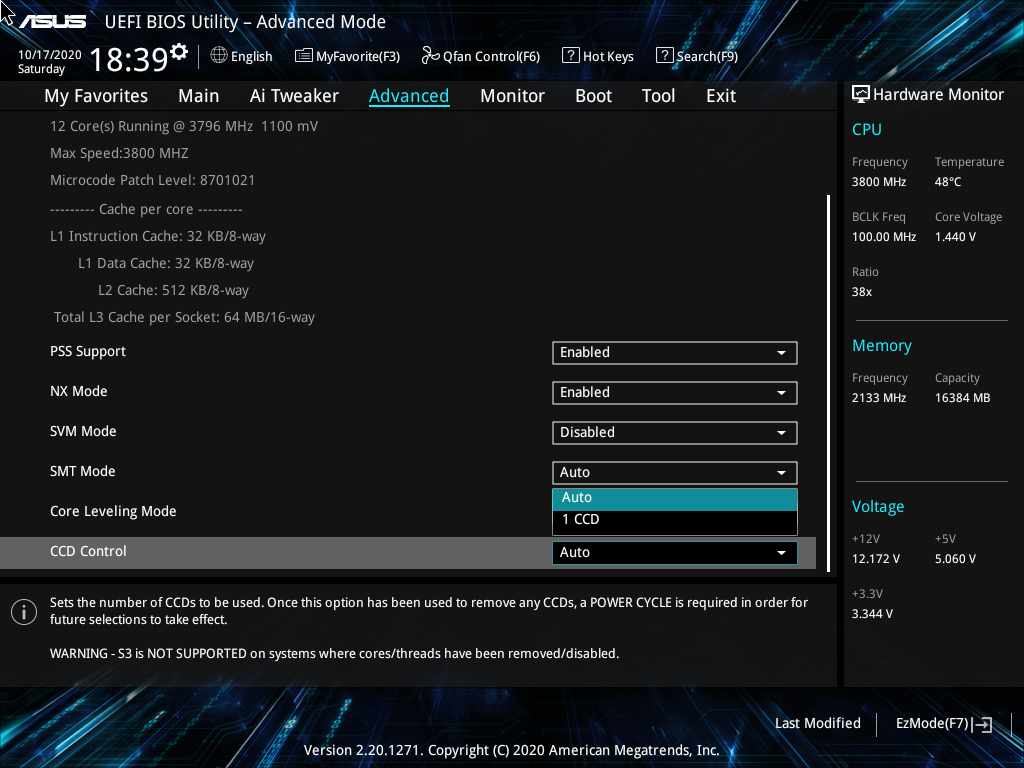Image resolution: width=1024 pixels, height=768 pixels.
Task: Open the My Favorites tab
Action: click(x=96, y=96)
